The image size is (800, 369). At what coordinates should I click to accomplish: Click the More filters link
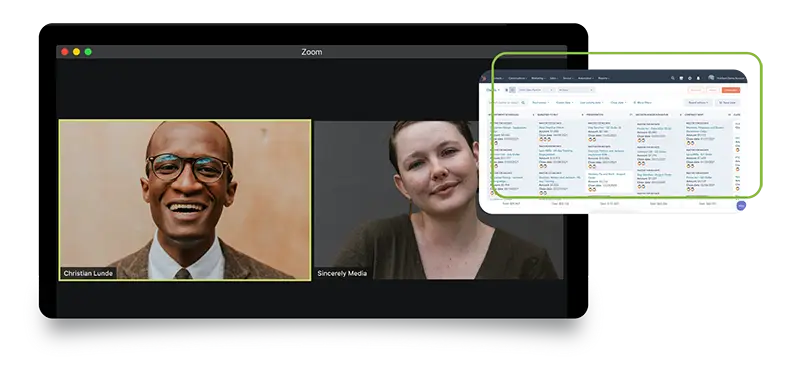(x=643, y=103)
